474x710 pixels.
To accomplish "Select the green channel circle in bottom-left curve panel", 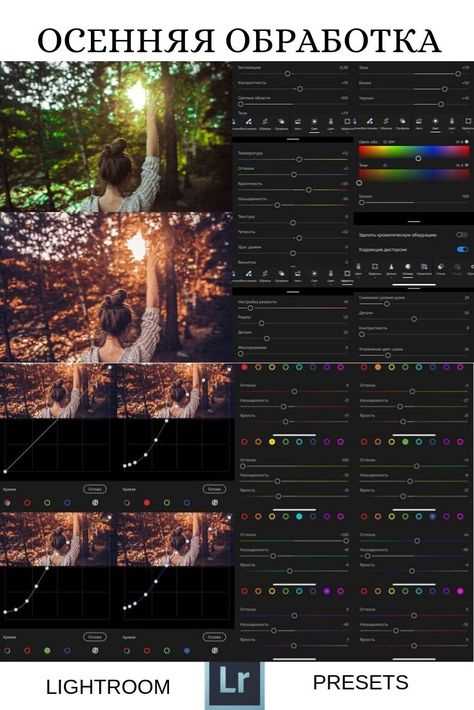I will coord(47,651).
